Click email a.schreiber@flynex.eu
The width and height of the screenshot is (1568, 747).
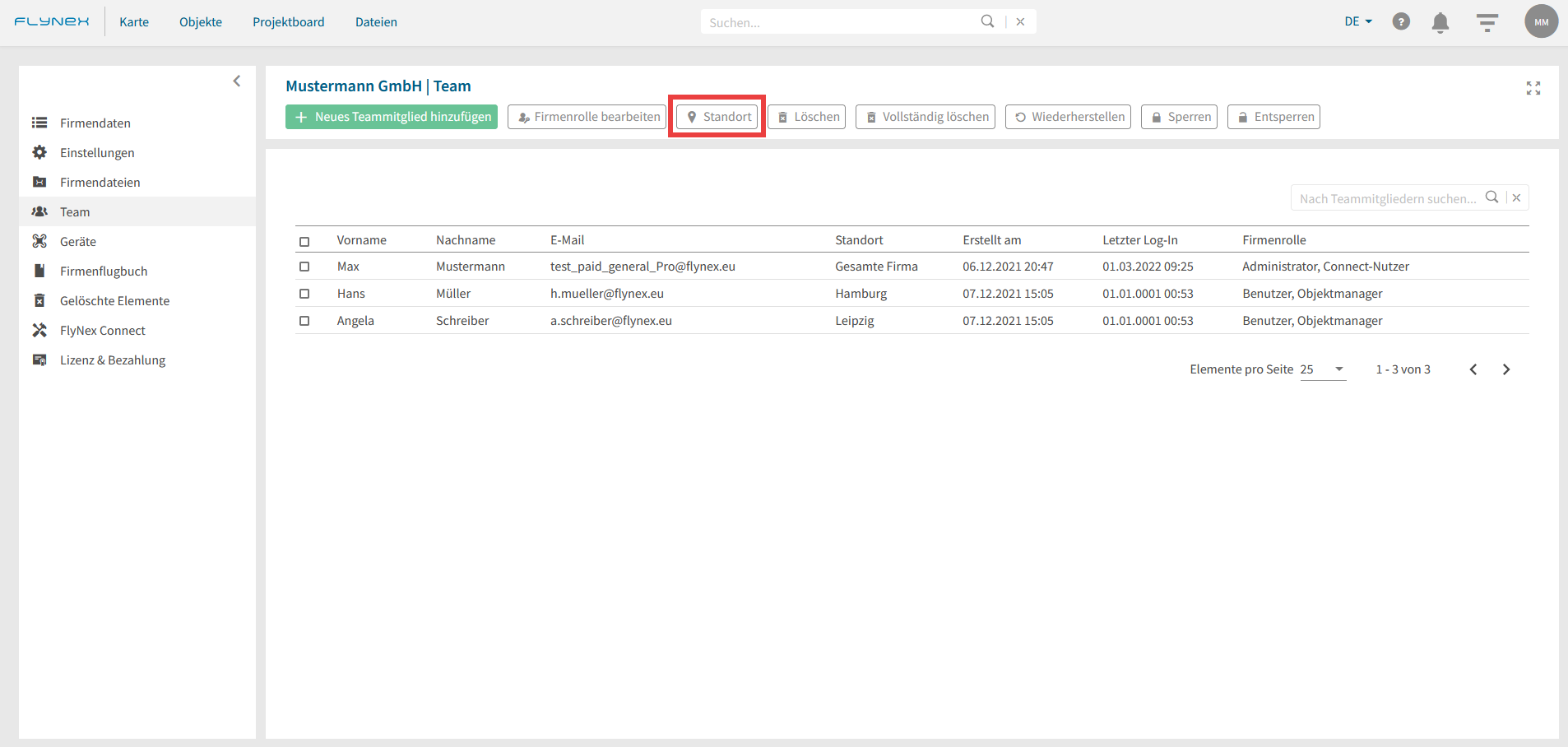(x=610, y=321)
